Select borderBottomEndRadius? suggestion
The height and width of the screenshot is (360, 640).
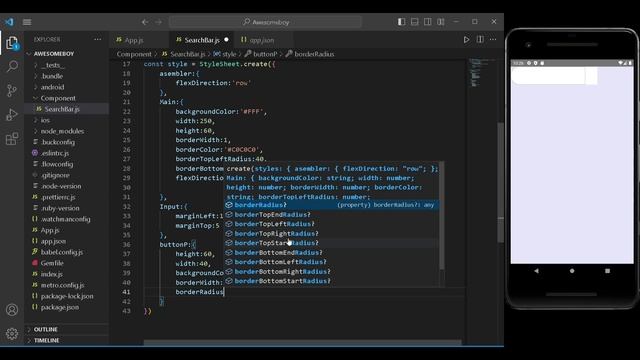[332, 252]
